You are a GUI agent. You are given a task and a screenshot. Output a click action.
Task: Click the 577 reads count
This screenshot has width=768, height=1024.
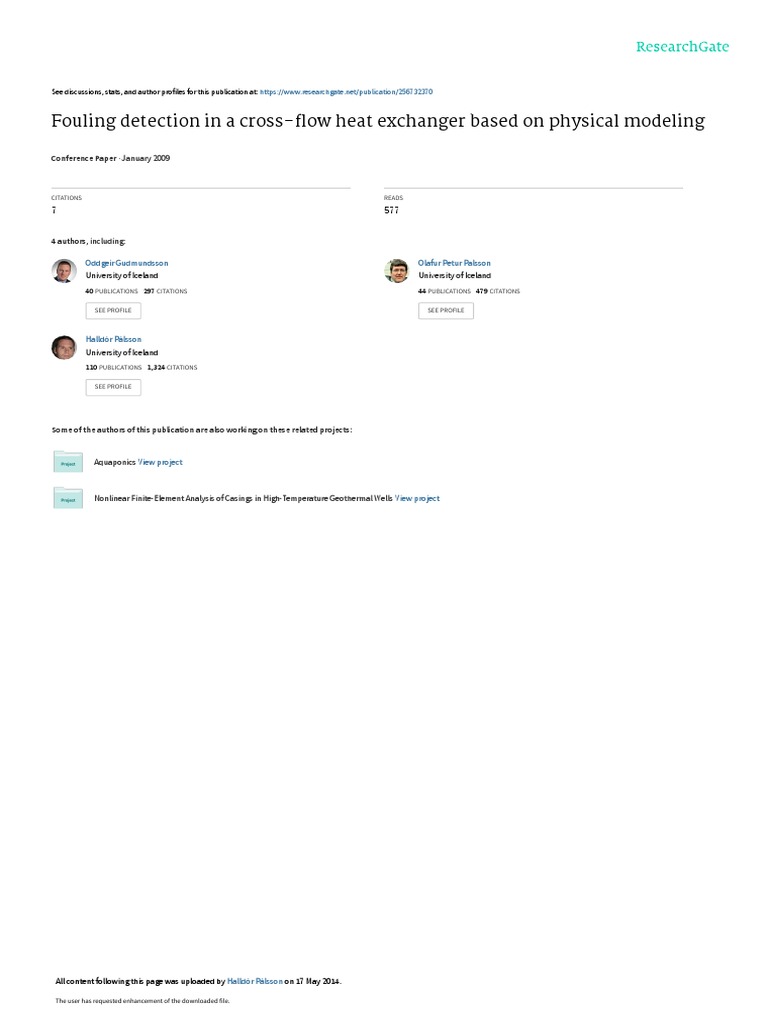click(391, 210)
